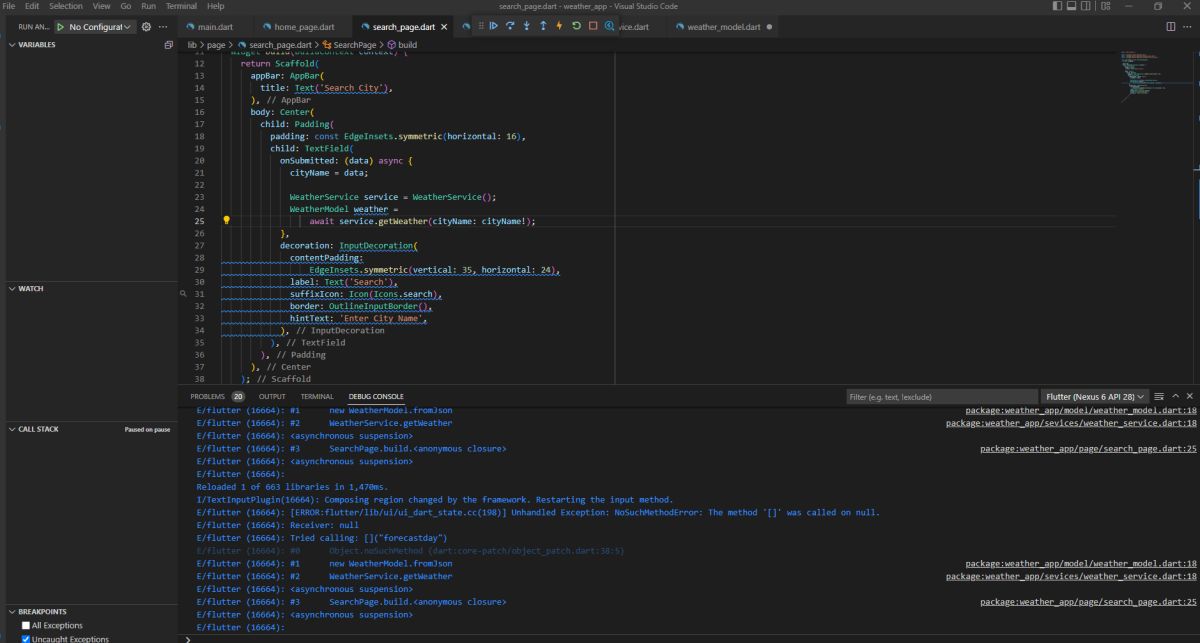Viewport: 1200px width, 643px height.
Task: Open the PROBLEMS panel tab
Action: (x=208, y=397)
